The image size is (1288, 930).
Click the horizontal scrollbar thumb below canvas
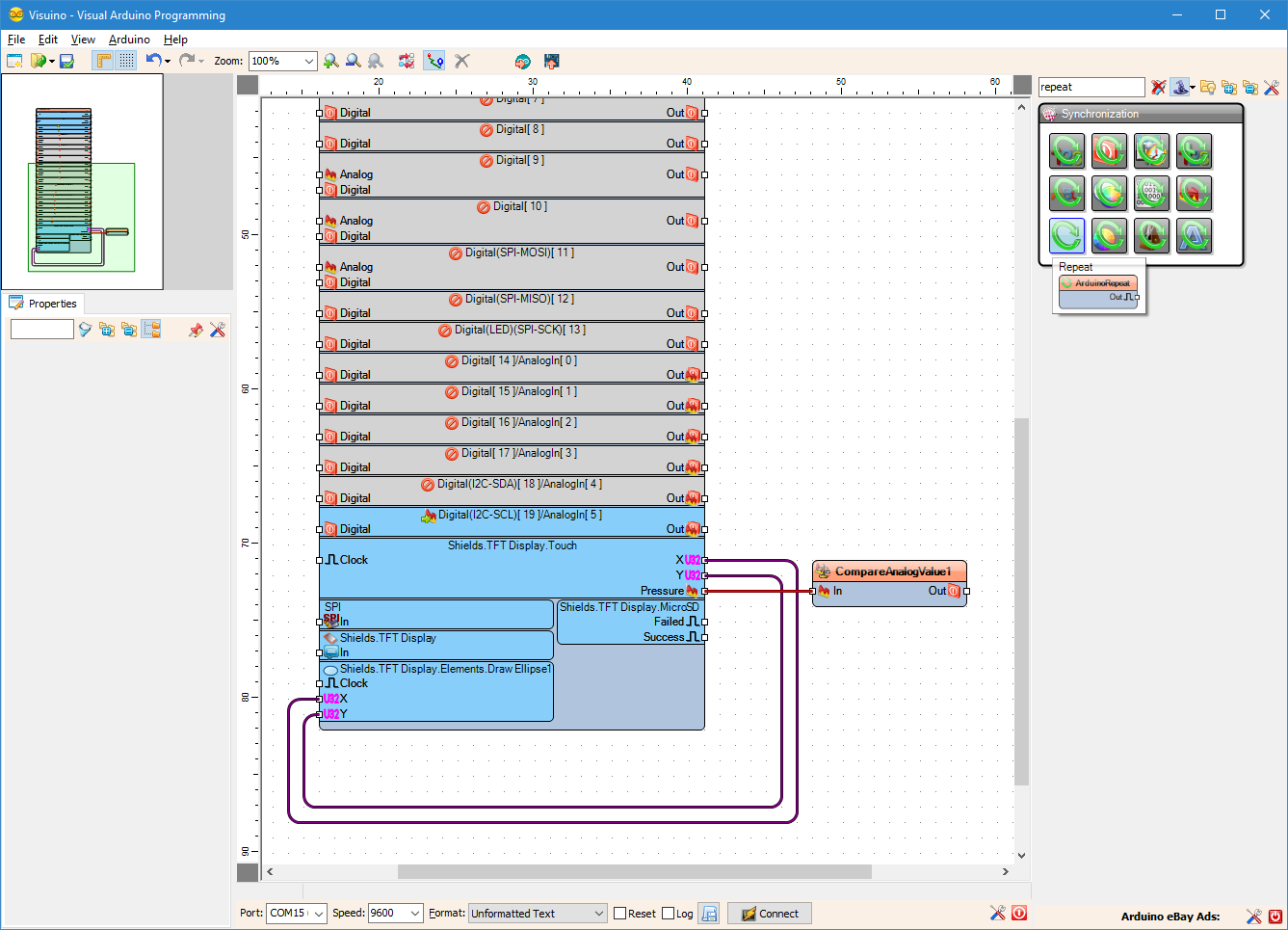tap(634, 871)
